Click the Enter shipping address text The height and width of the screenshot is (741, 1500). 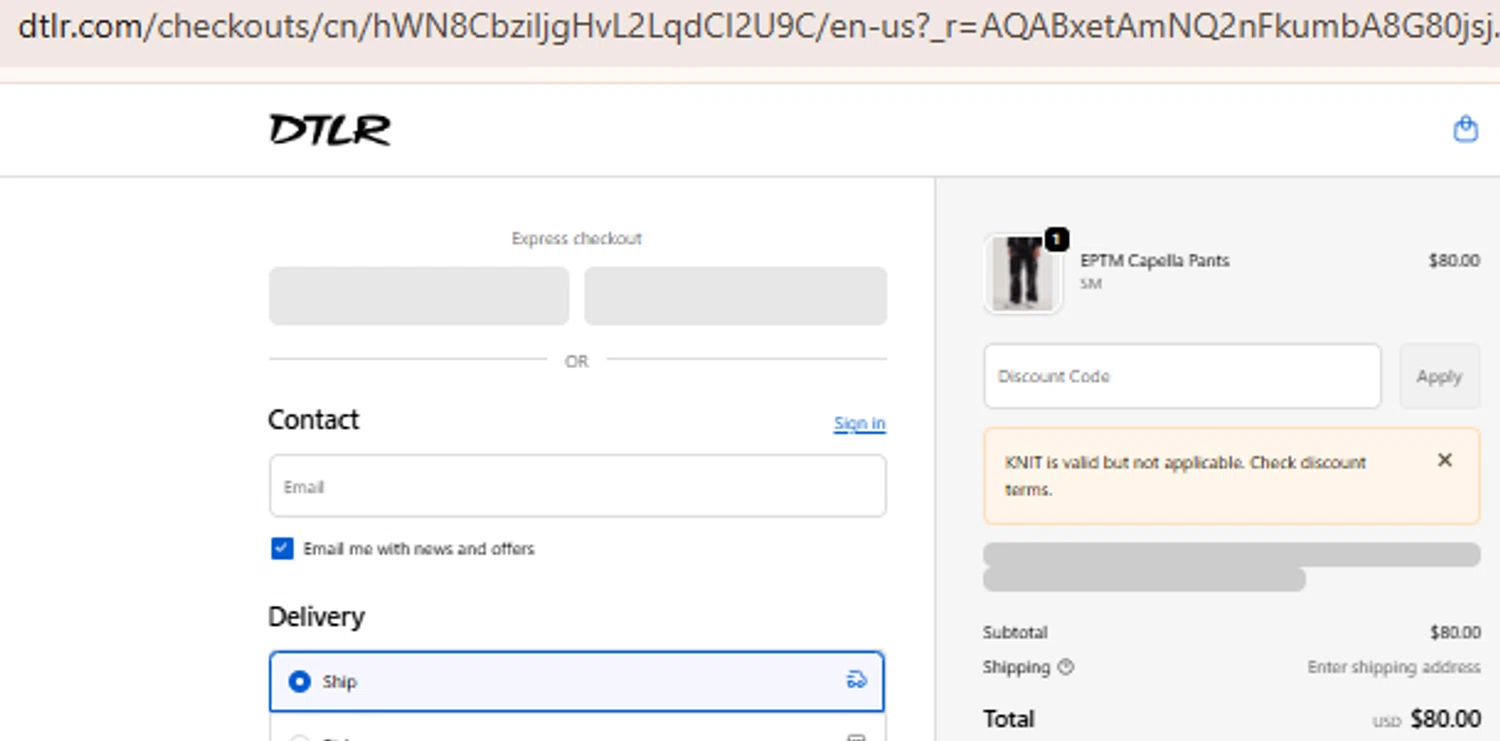[1394, 667]
